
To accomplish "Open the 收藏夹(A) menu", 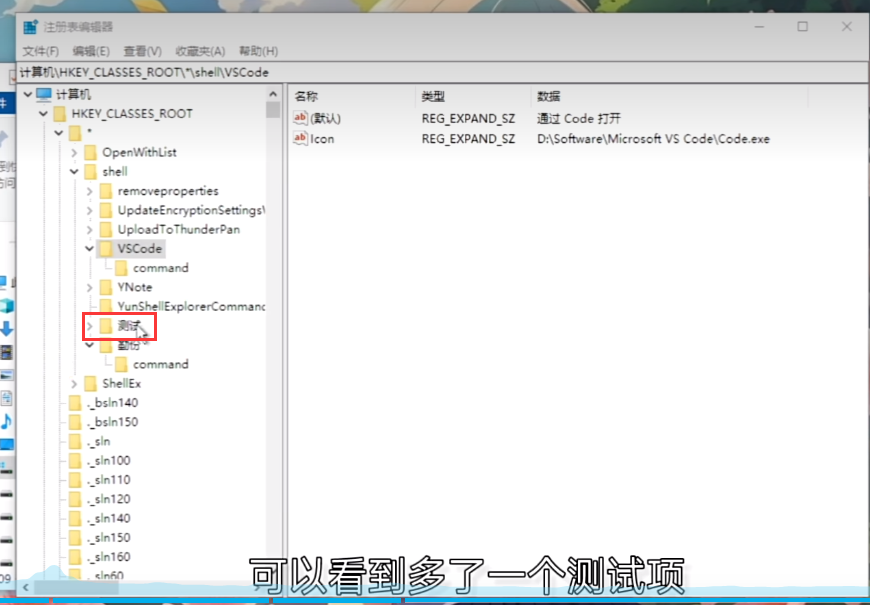I will 200,51.
